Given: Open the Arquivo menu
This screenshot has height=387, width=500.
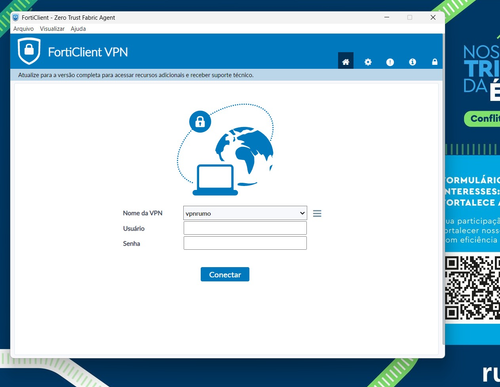Looking at the screenshot, I should click(23, 29).
